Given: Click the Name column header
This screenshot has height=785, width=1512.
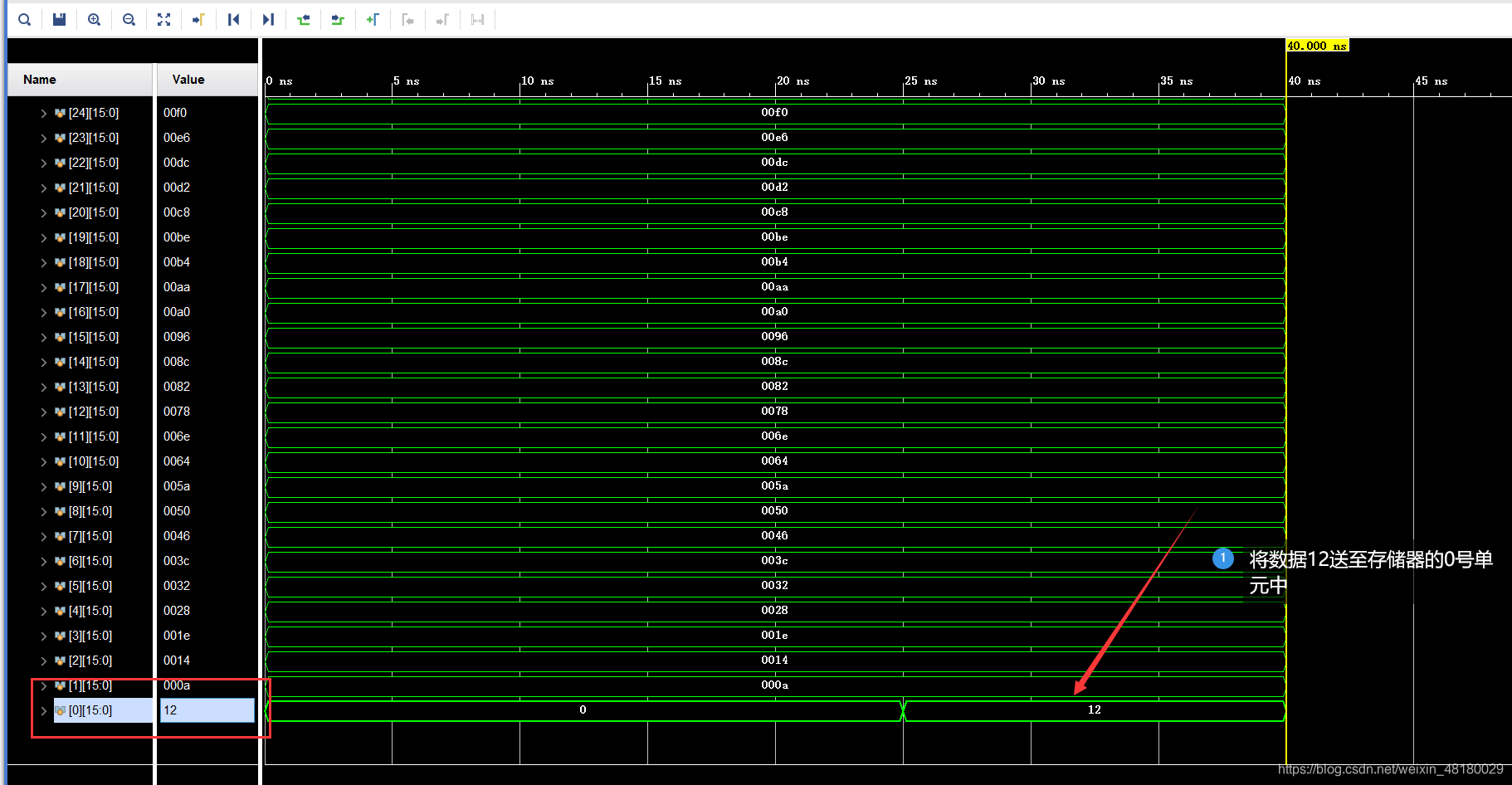Looking at the screenshot, I should click(x=80, y=80).
